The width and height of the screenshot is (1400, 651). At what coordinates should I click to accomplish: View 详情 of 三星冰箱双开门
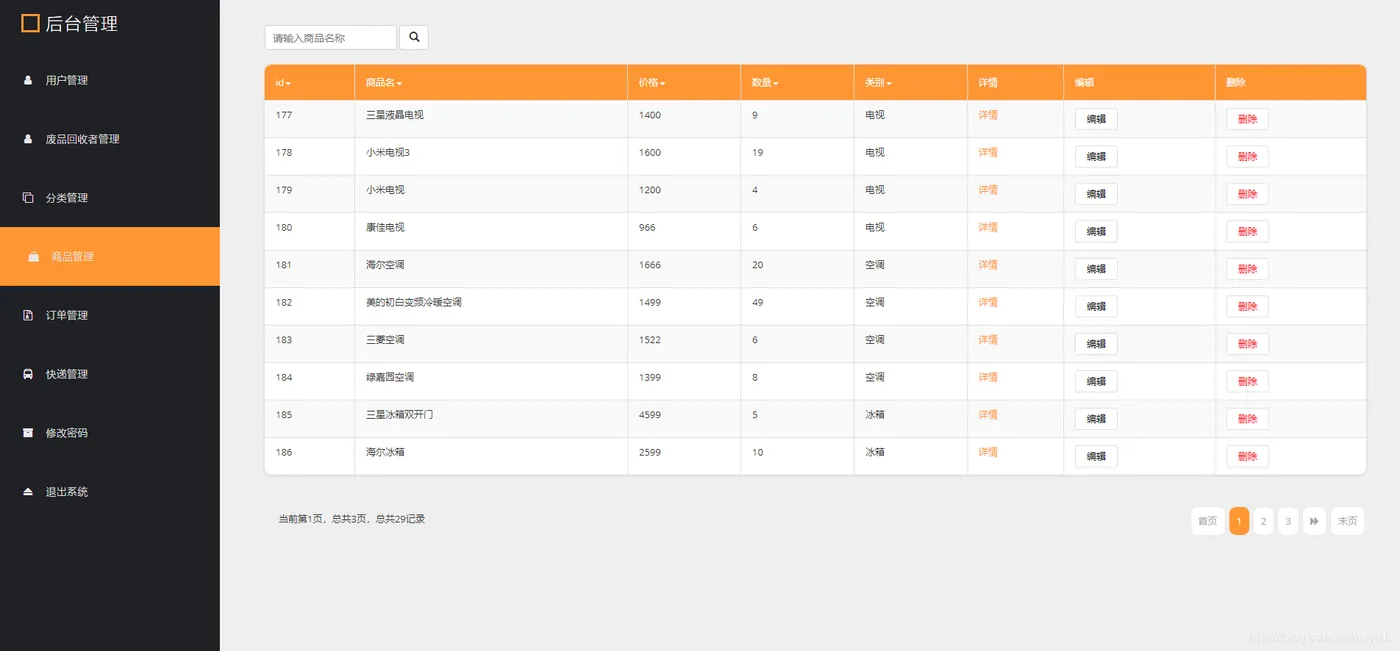(x=988, y=415)
